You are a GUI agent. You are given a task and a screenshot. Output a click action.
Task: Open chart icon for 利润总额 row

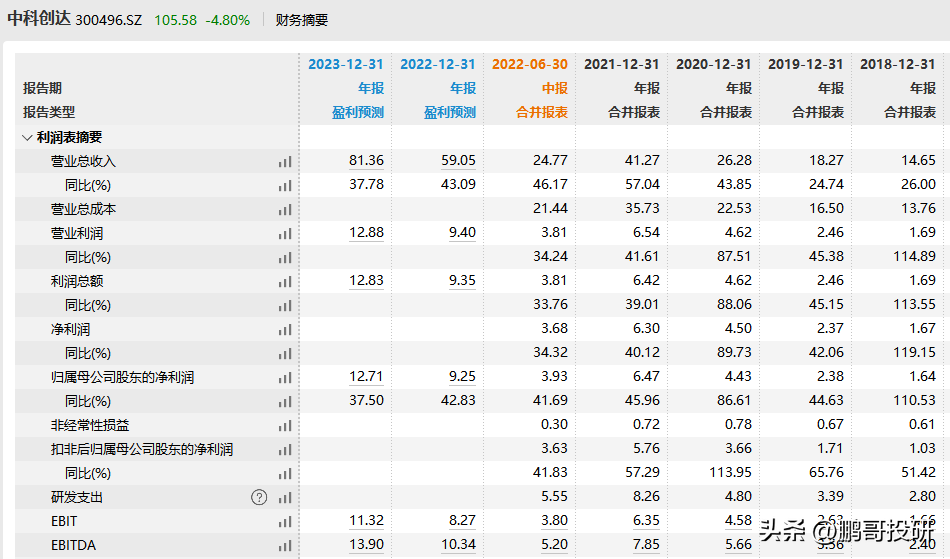[285, 282]
